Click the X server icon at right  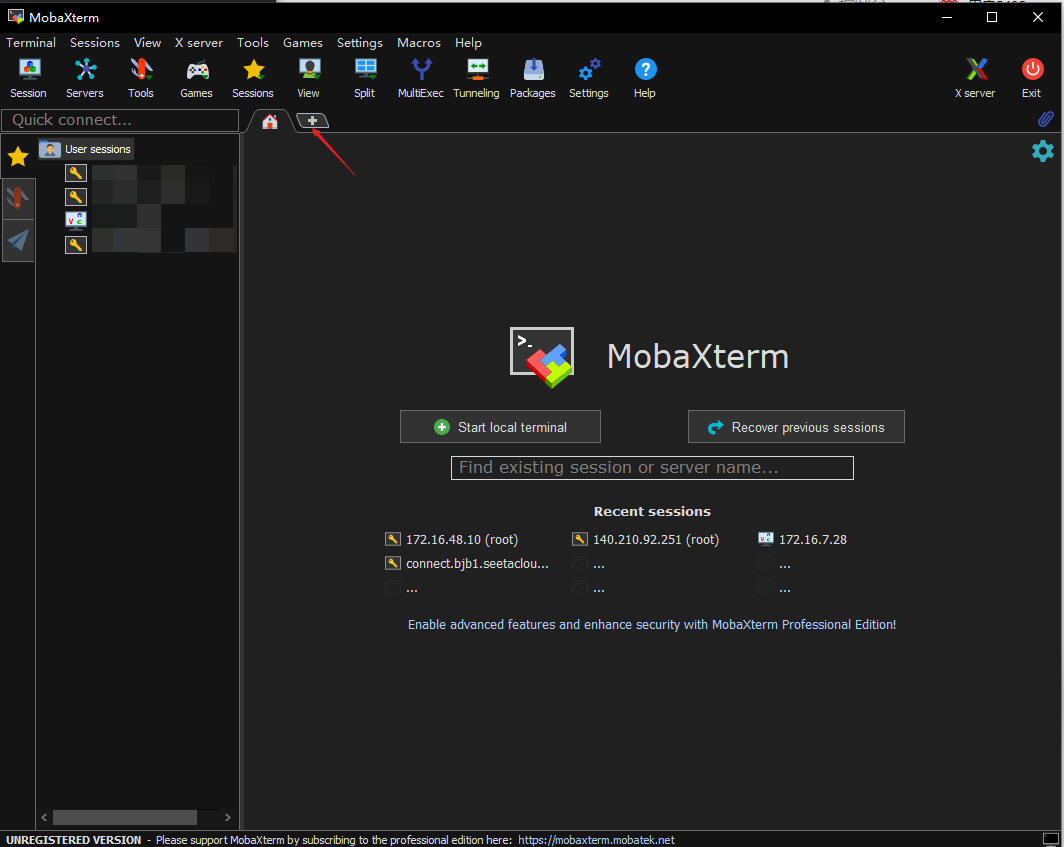[x=975, y=78]
